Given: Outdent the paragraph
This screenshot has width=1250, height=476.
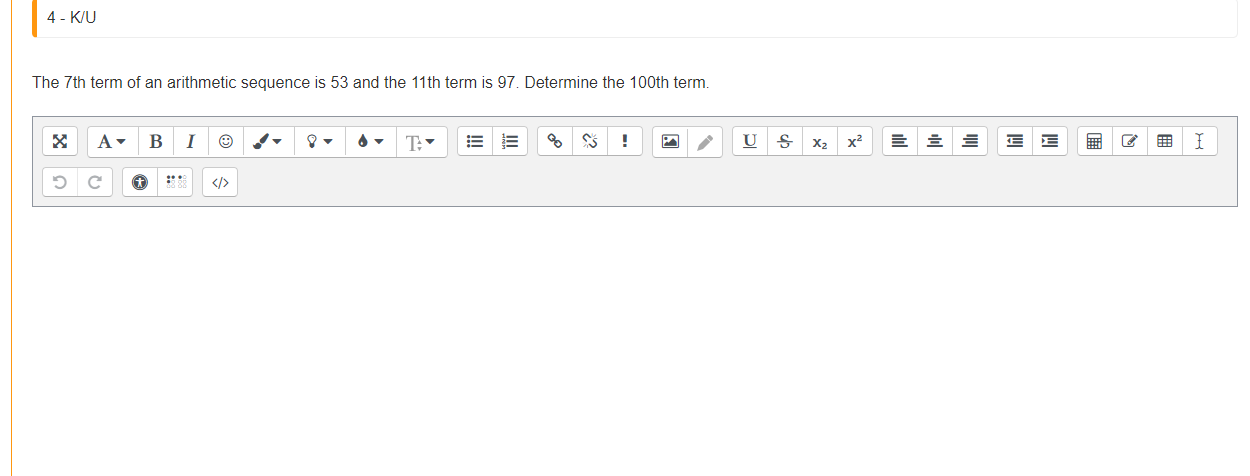Looking at the screenshot, I should (1015, 142).
